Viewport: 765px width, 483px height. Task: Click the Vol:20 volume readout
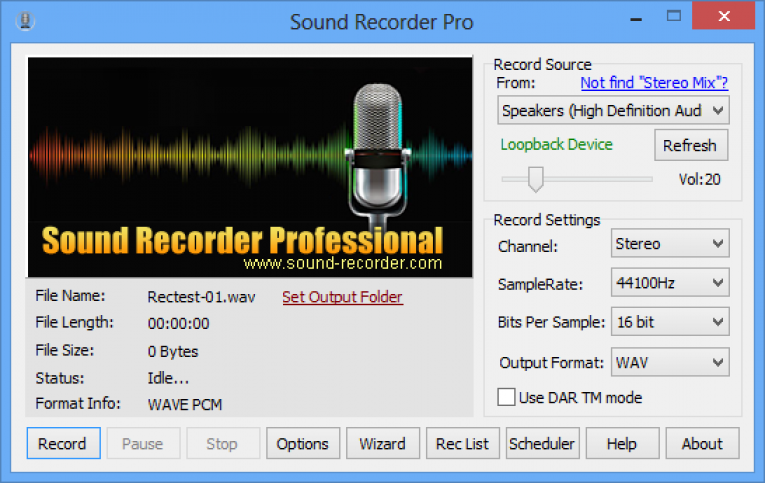coord(700,180)
